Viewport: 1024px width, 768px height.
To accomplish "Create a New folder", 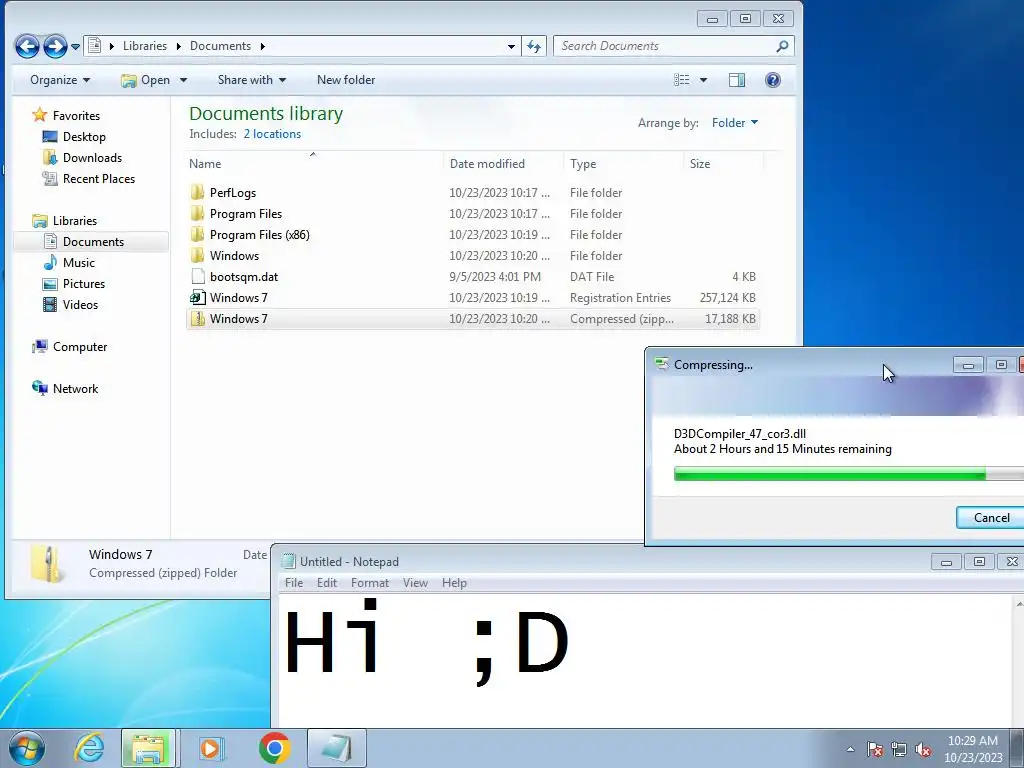I will point(346,80).
